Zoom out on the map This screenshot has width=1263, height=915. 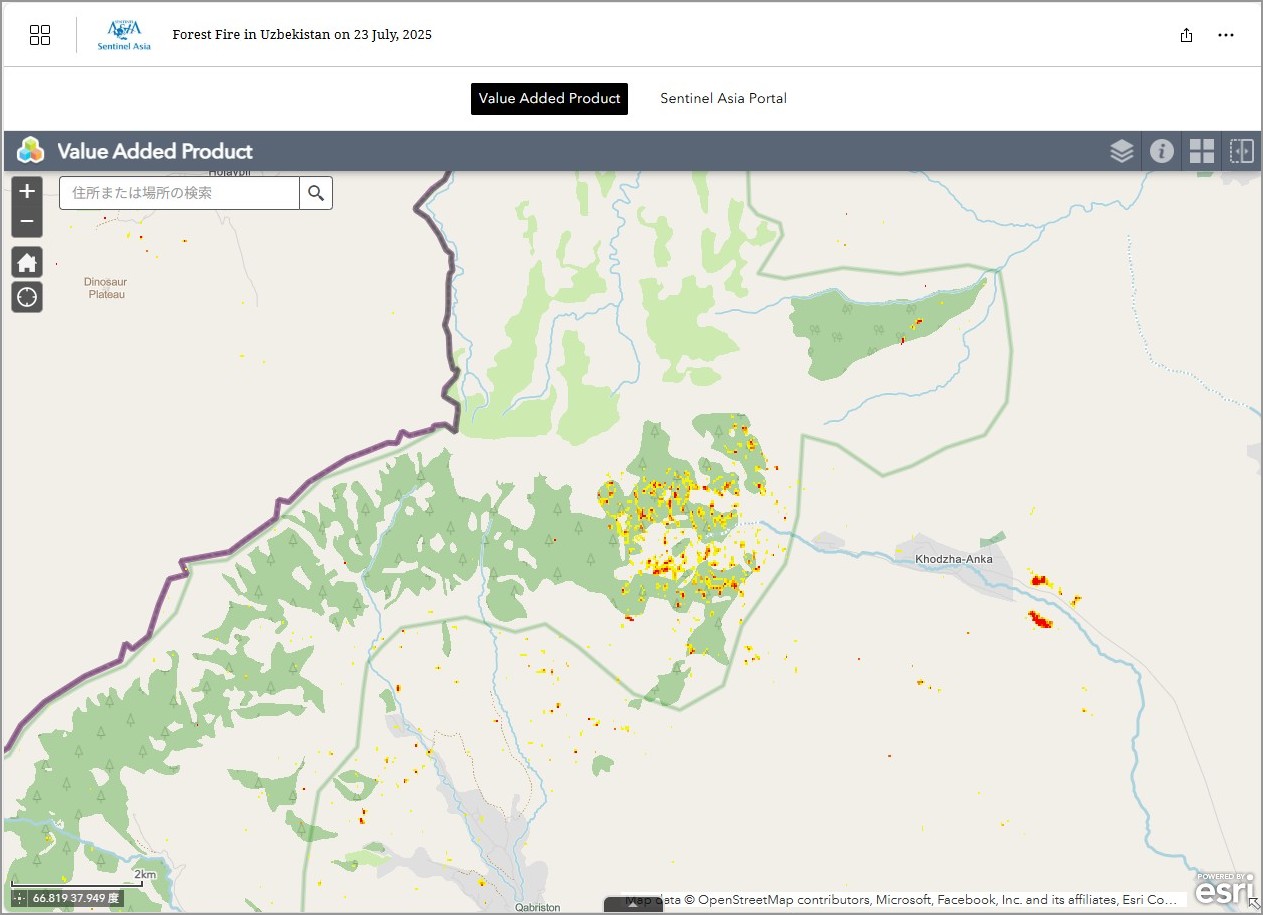(27, 222)
